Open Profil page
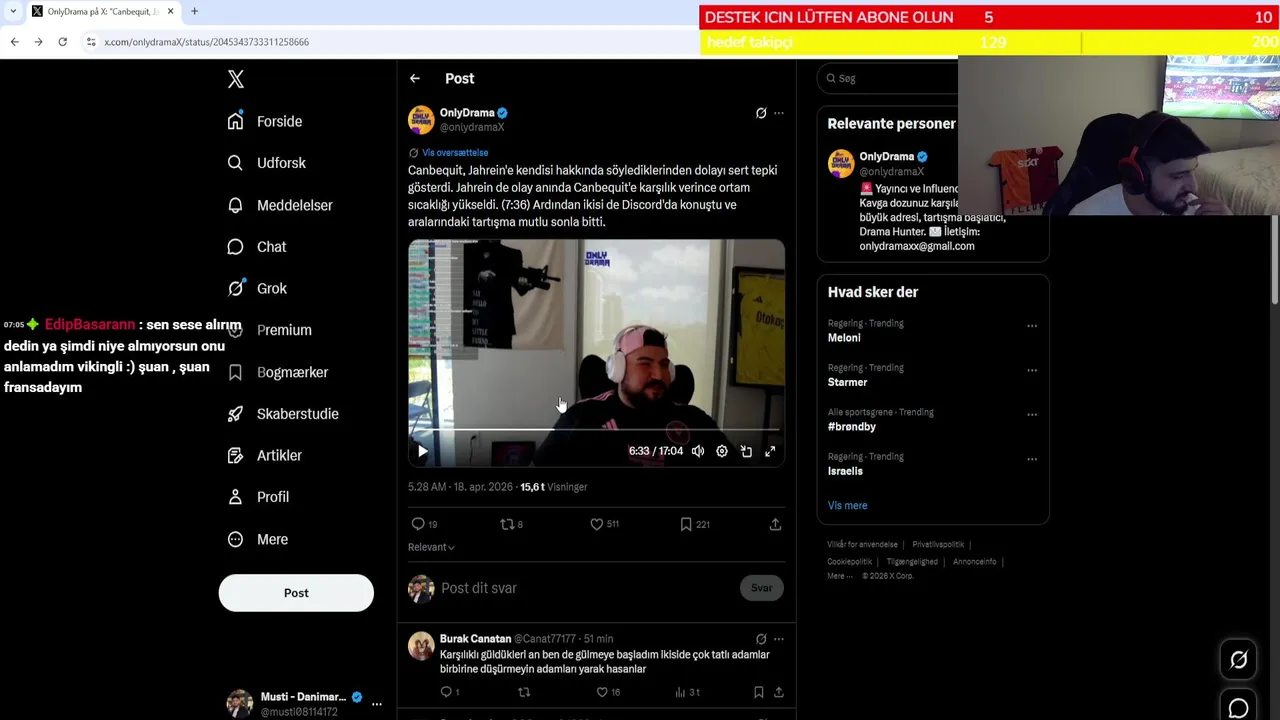The width and height of the screenshot is (1280, 720). pyautogui.click(x=258, y=497)
